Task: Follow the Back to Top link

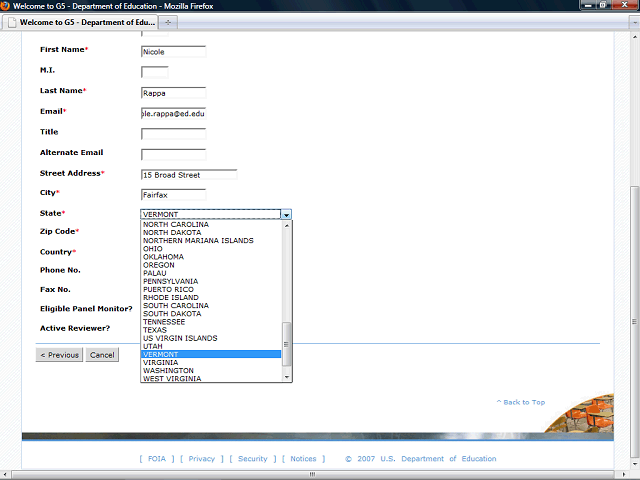Action: point(521,402)
